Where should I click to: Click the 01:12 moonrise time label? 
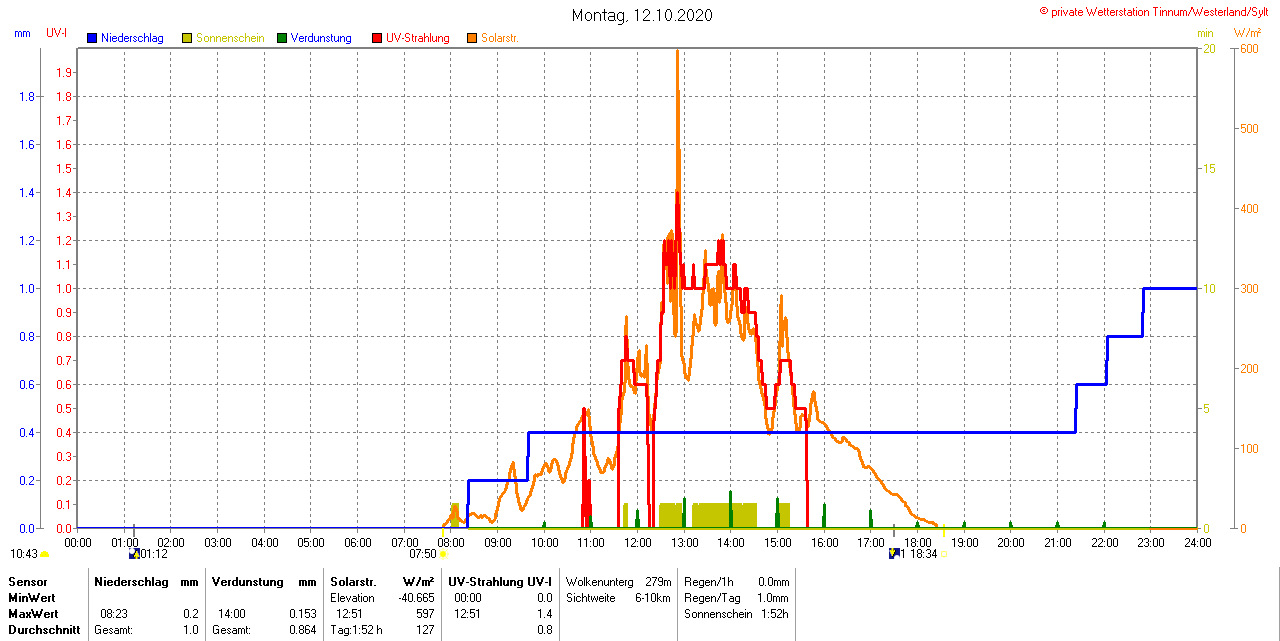coord(154,554)
